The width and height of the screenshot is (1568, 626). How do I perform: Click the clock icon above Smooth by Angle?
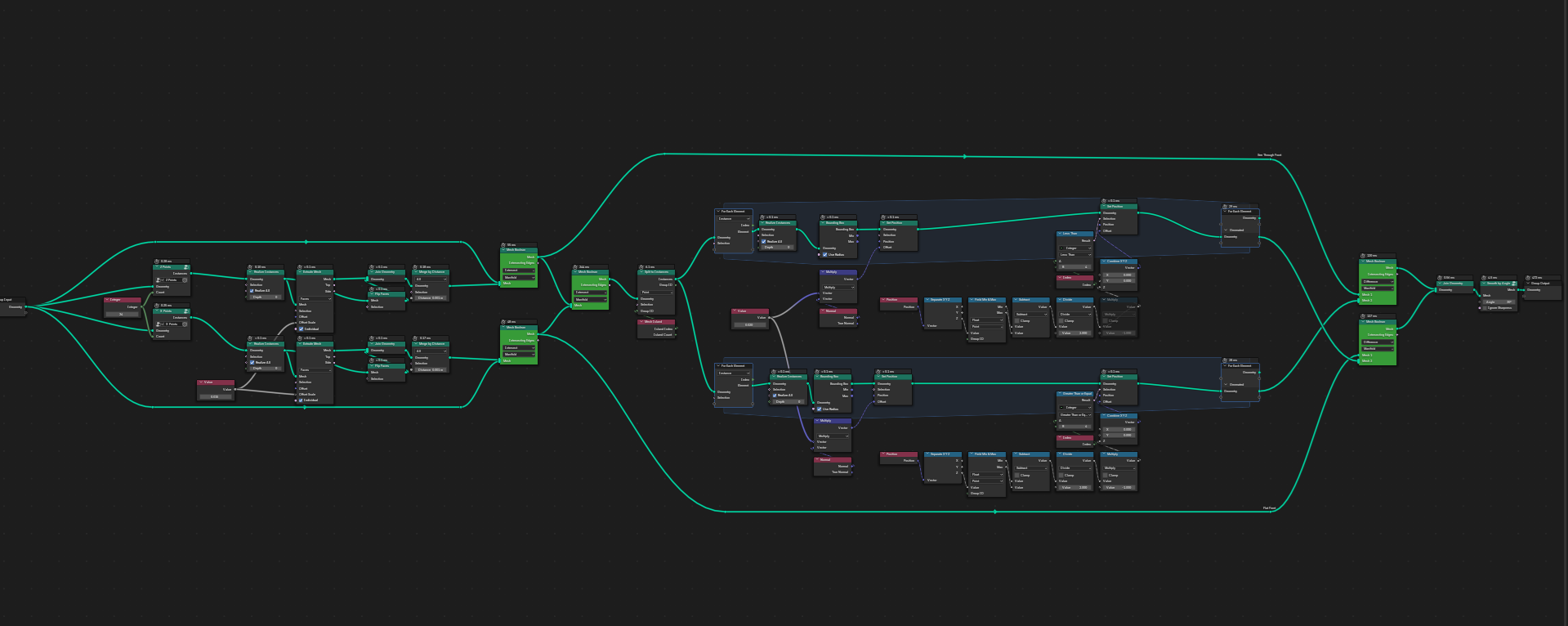click(x=1485, y=277)
